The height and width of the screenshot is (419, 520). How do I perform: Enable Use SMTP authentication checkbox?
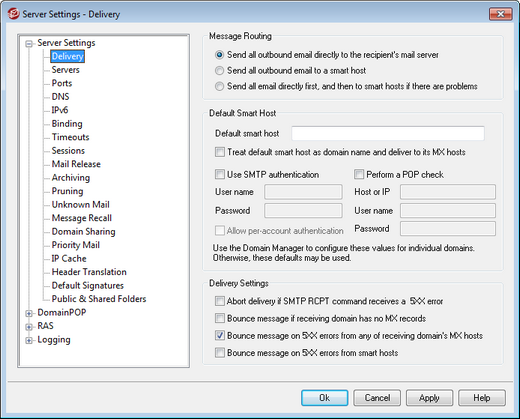pos(220,174)
